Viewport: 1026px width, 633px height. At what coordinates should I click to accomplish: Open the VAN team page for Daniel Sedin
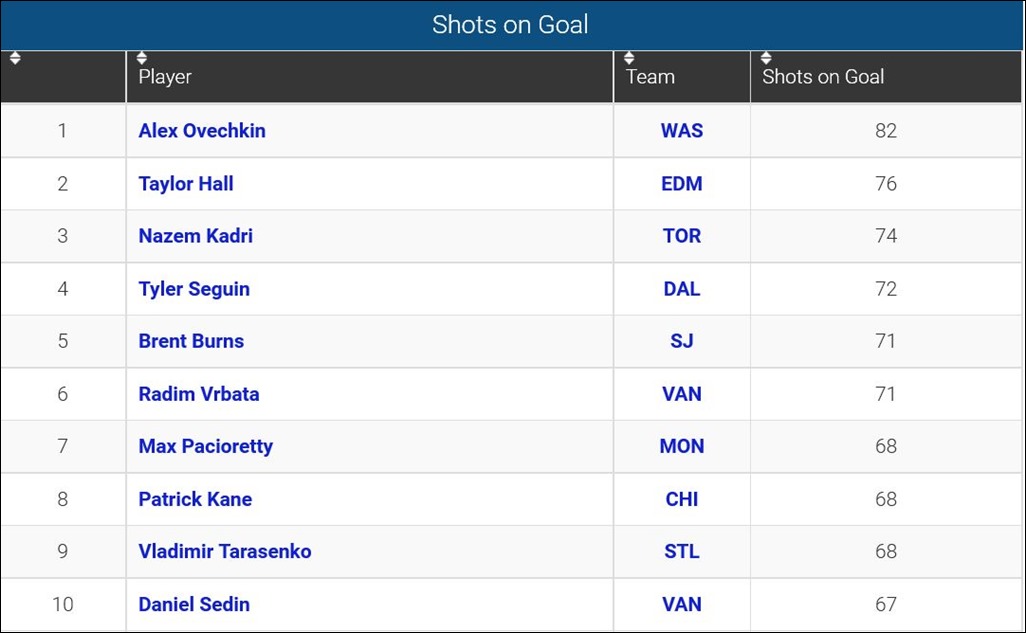pos(681,604)
